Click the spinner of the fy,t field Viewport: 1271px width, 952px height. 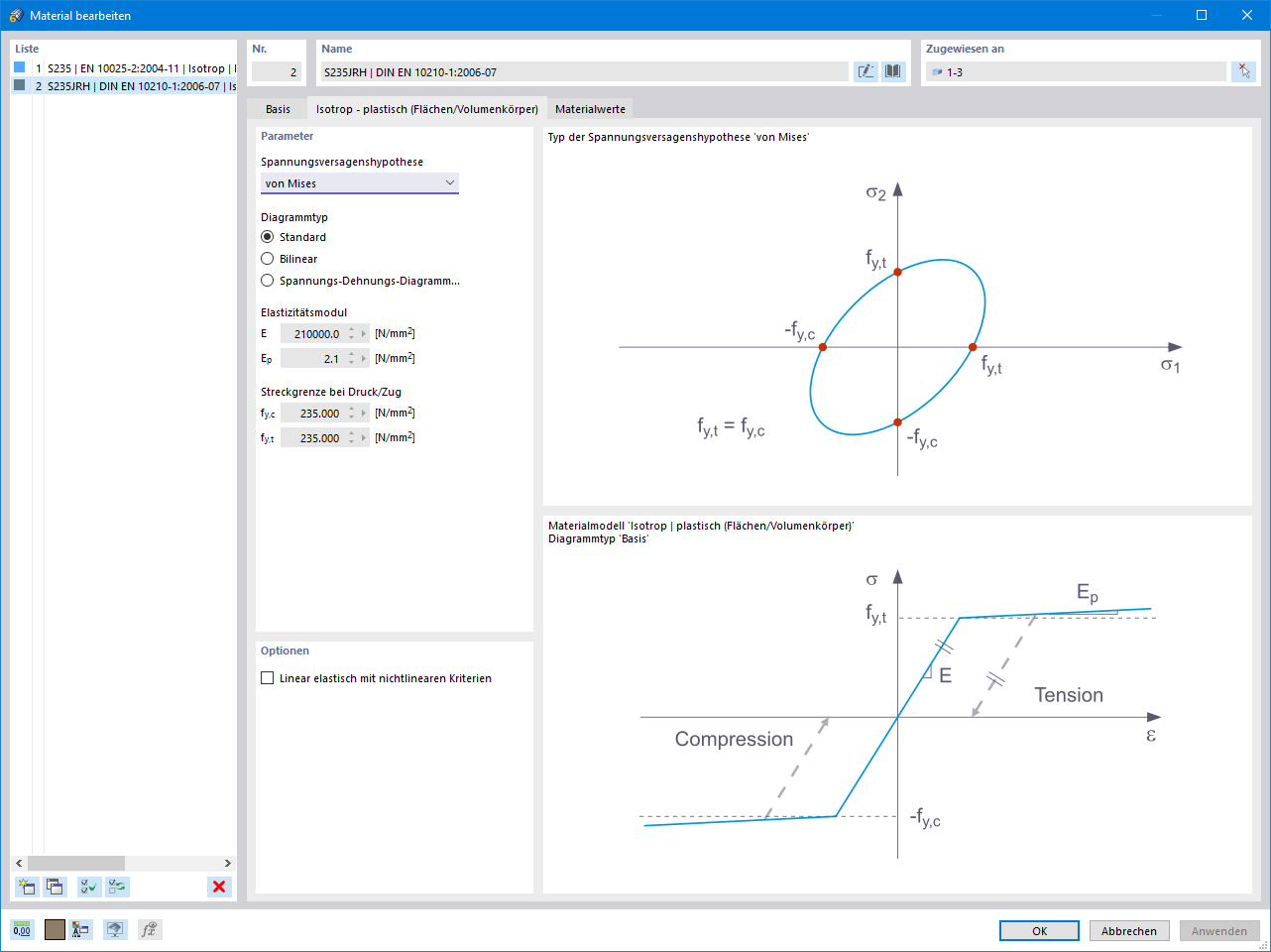pyautogui.click(x=351, y=438)
